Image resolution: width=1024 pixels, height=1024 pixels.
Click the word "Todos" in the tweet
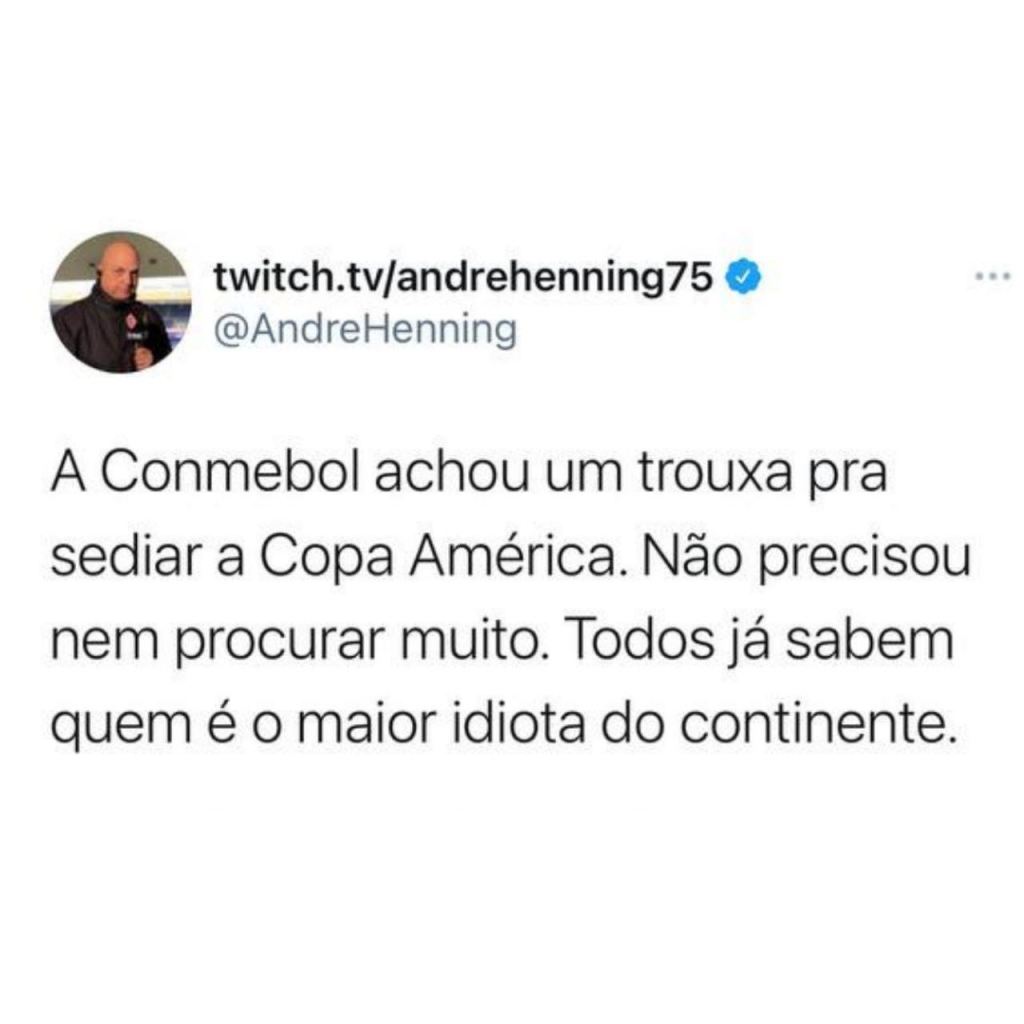click(x=642, y=641)
